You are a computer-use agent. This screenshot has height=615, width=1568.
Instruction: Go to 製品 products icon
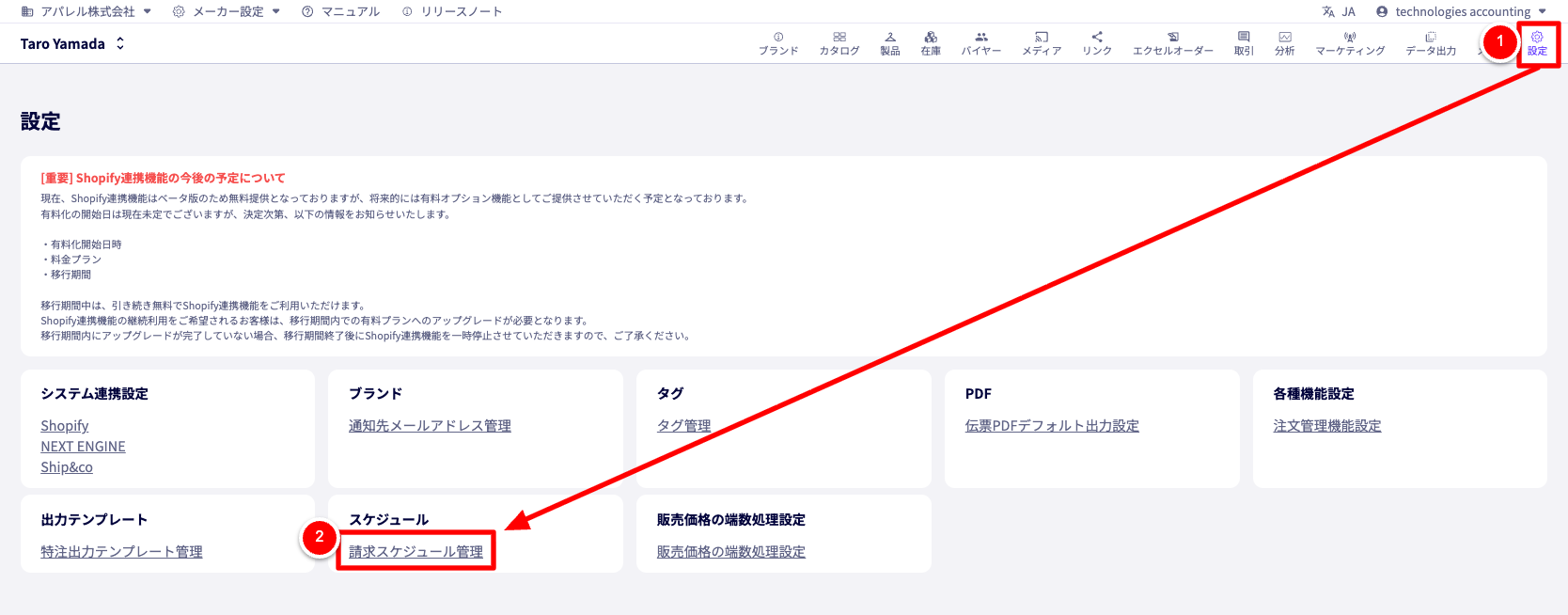890,43
